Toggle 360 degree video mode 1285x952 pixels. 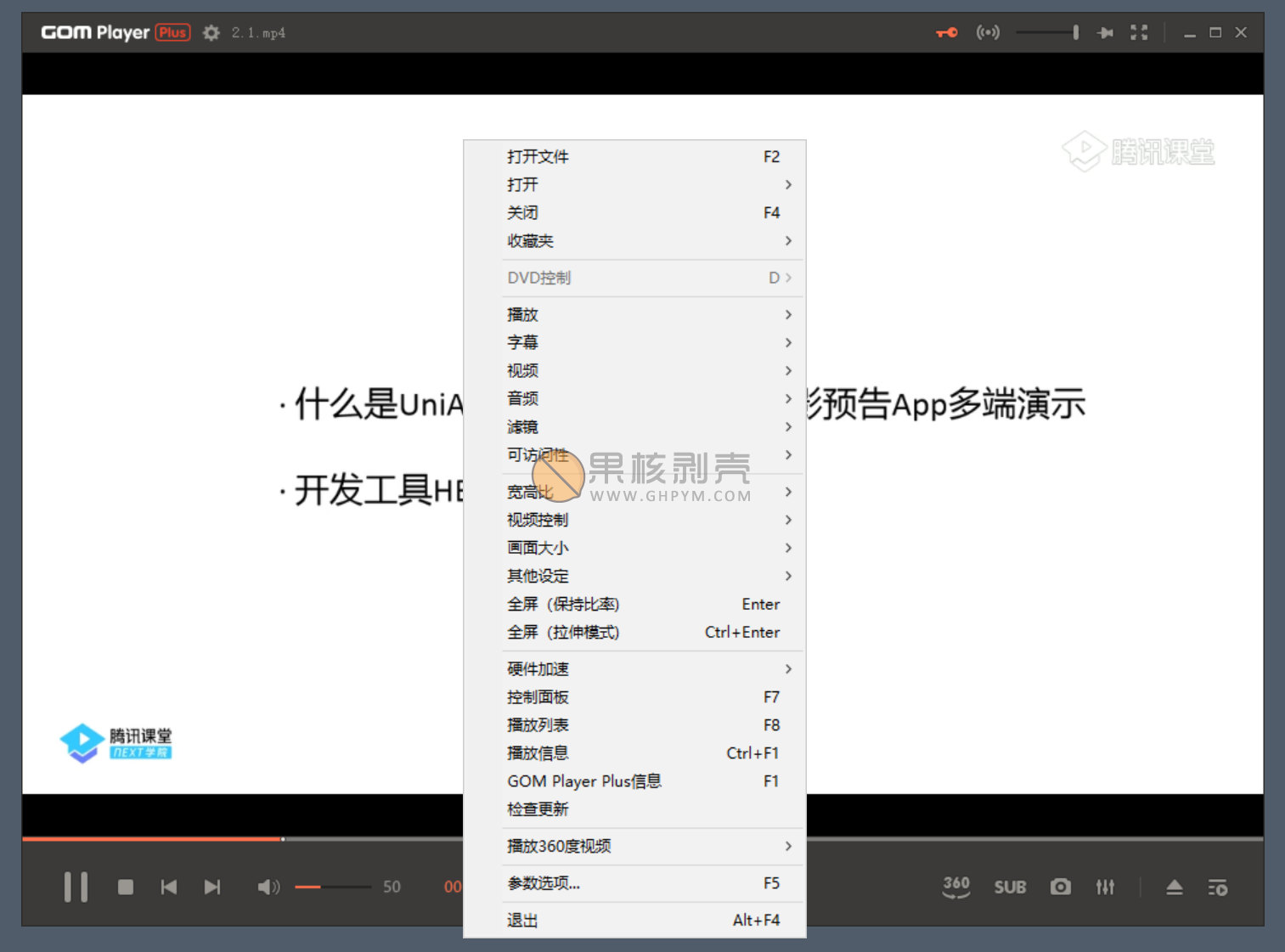pos(956,887)
